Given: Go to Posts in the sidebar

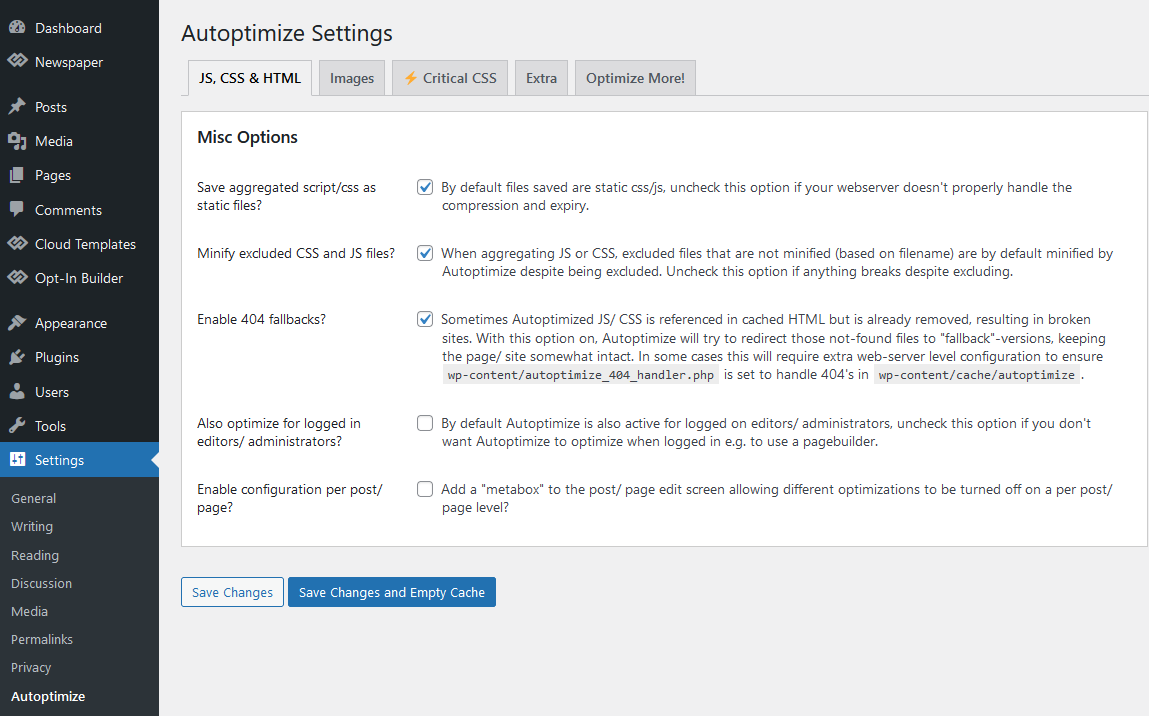Looking at the screenshot, I should tap(79, 107).
